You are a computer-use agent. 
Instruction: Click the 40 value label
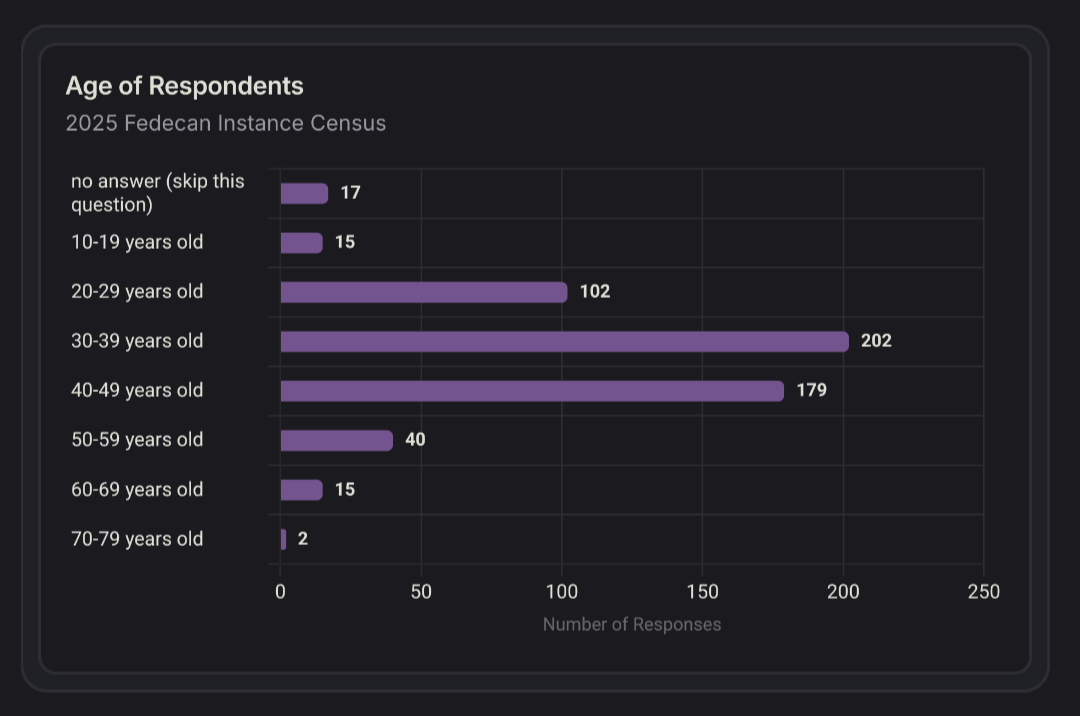click(415, 440)
